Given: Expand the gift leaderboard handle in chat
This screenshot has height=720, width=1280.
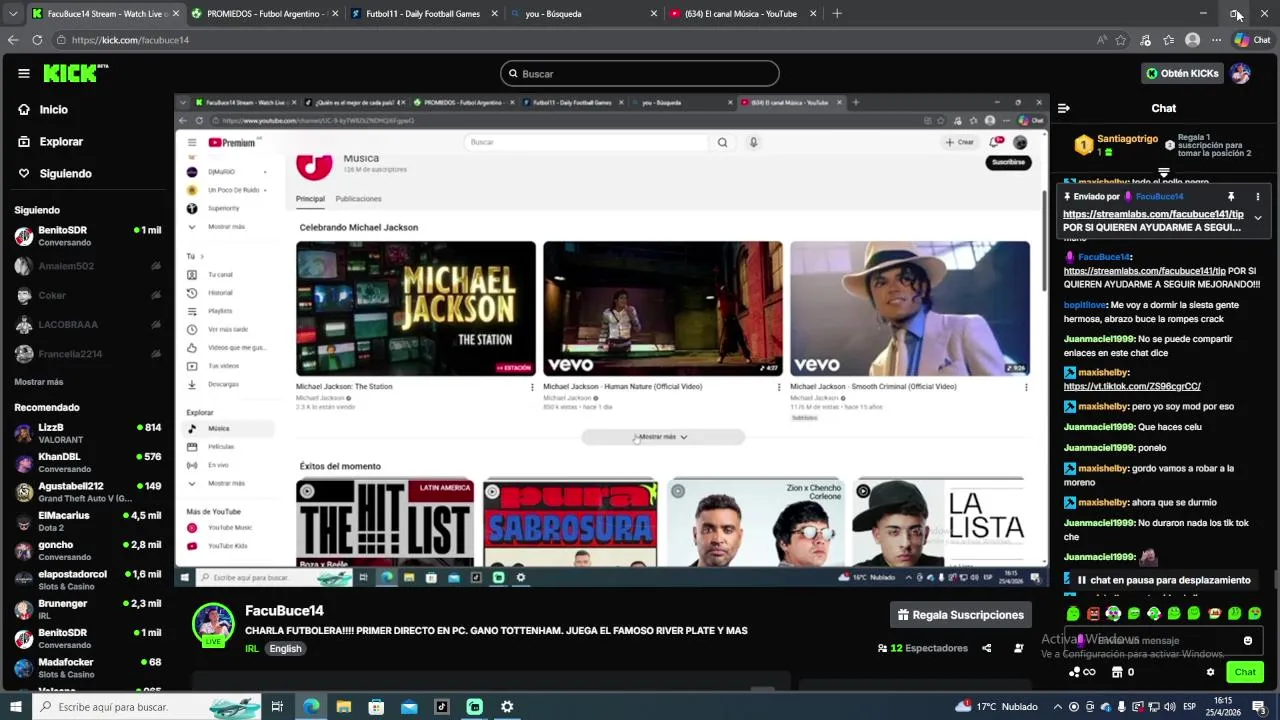Looking at the screenshot, I should 1163,172.
